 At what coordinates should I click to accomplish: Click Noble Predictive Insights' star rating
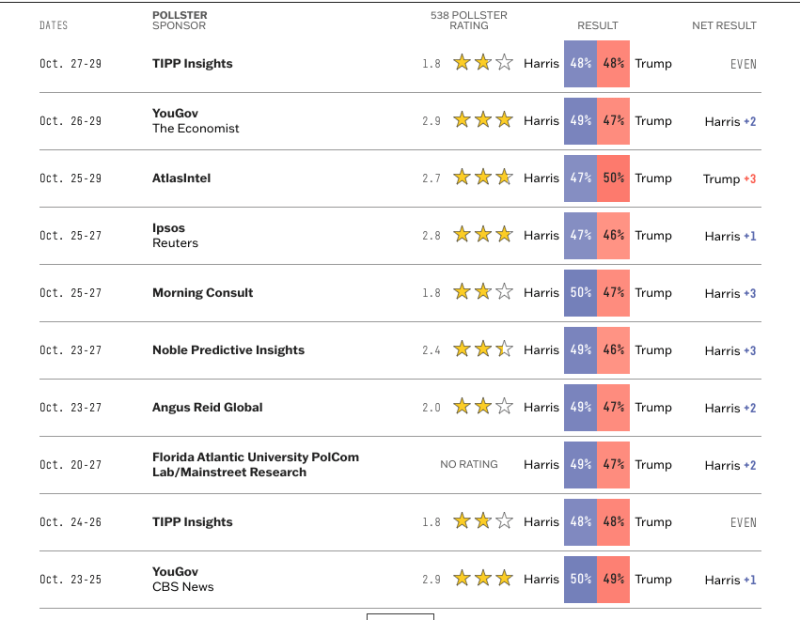point(482,350)
